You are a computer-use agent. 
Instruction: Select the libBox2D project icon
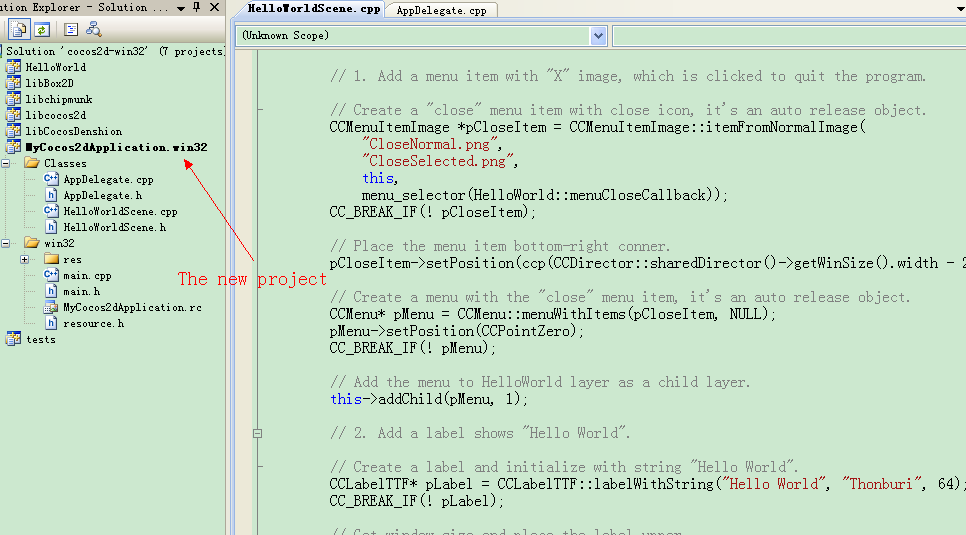[14, 83]
